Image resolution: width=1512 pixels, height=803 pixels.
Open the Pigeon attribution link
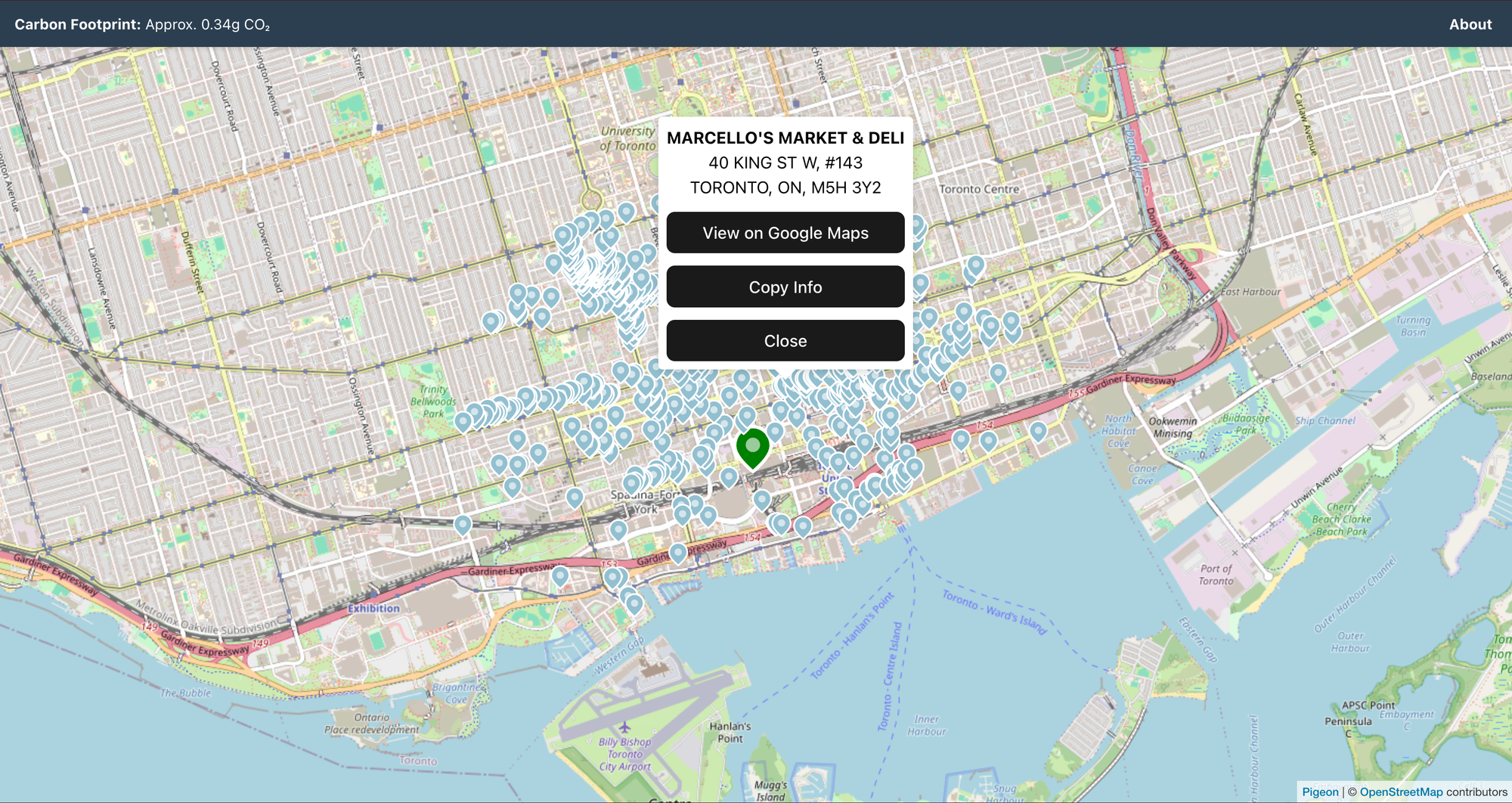(x=1320, y=792)
